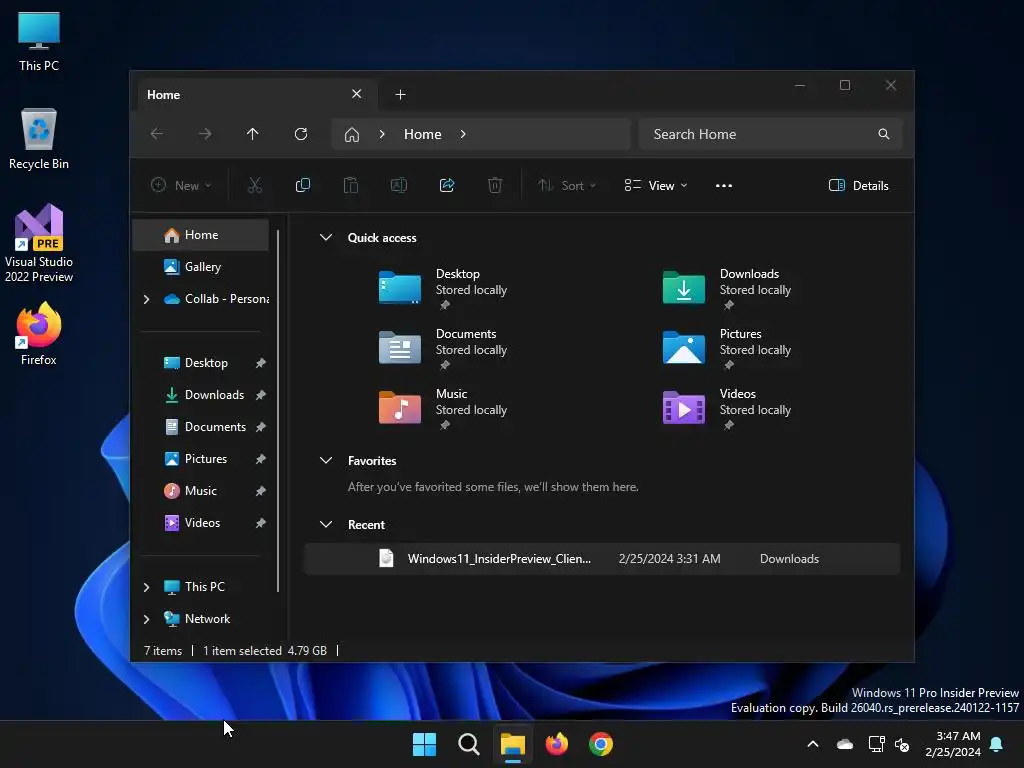This screenshot has width=1024, height=768.
Task: Open notifications bell in tray
Action: coord(997,744)
